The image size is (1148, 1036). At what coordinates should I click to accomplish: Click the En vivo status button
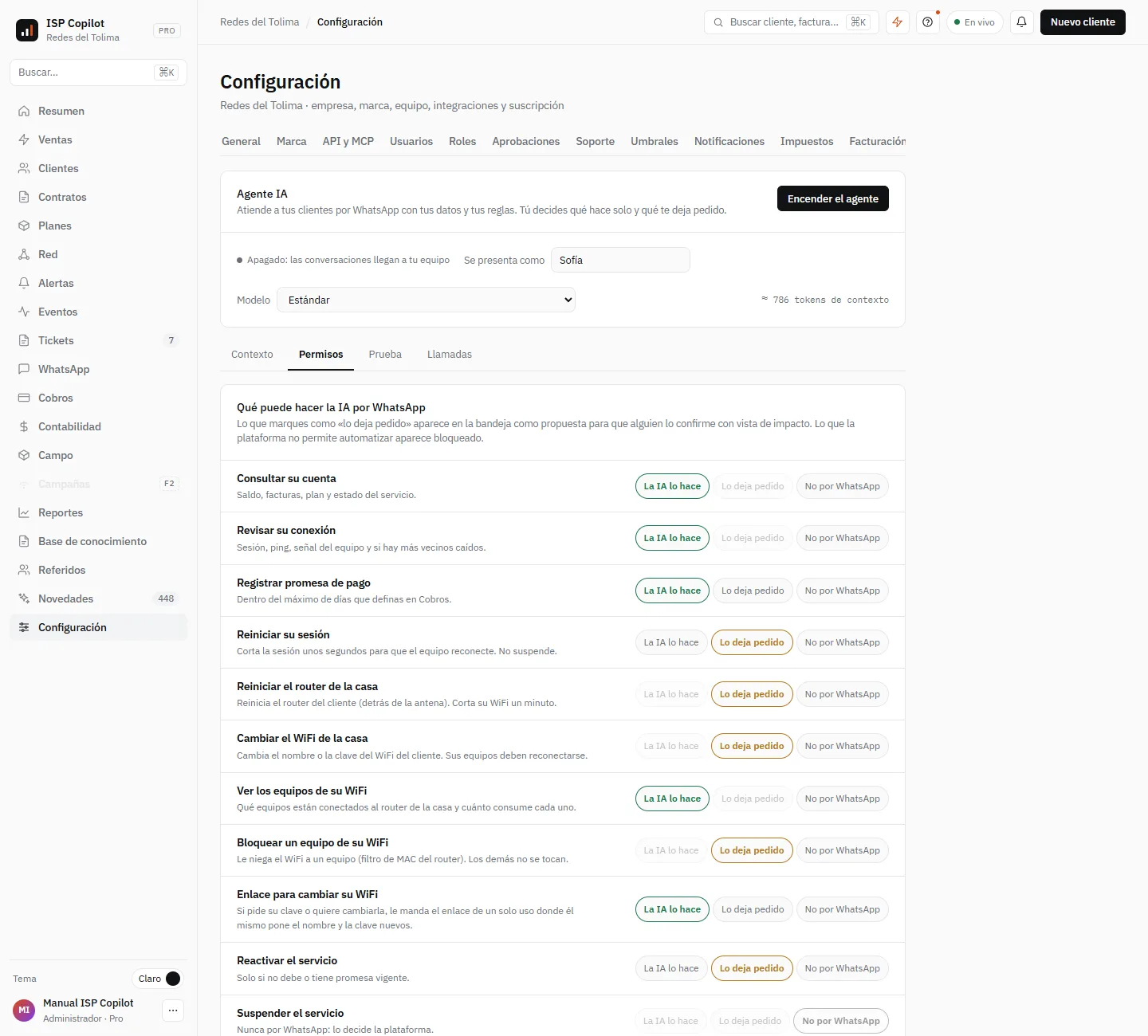(x=975, y=22)
